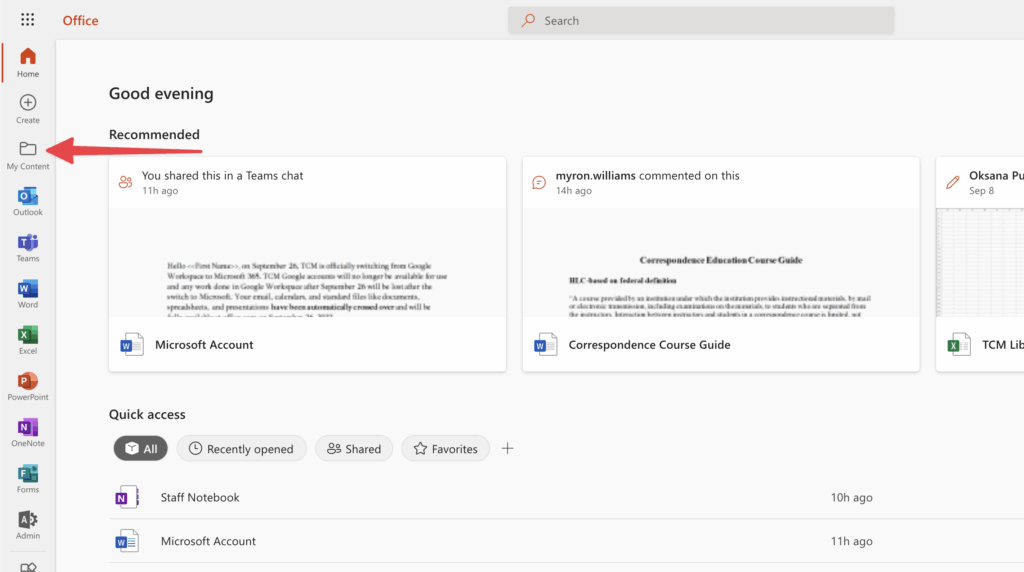The height and width of the screenshot is (572, 1024).
Task: Open Forms app from sidebar
Action: coord(28,478)
